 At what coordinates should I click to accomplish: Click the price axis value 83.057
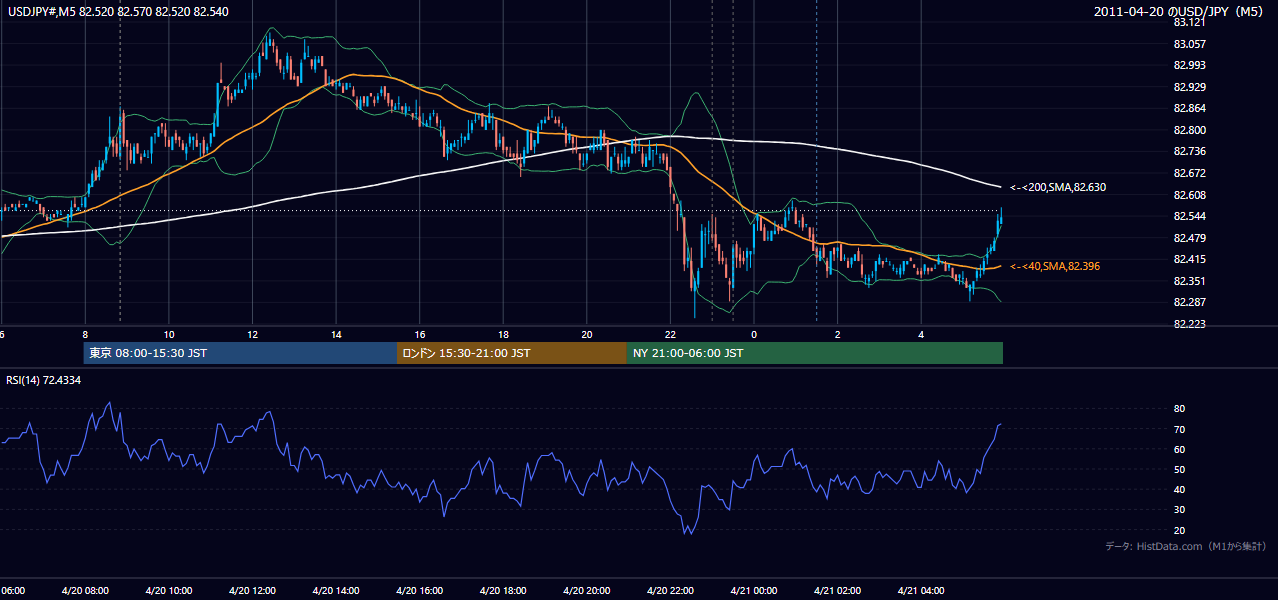coord(1190,44)
